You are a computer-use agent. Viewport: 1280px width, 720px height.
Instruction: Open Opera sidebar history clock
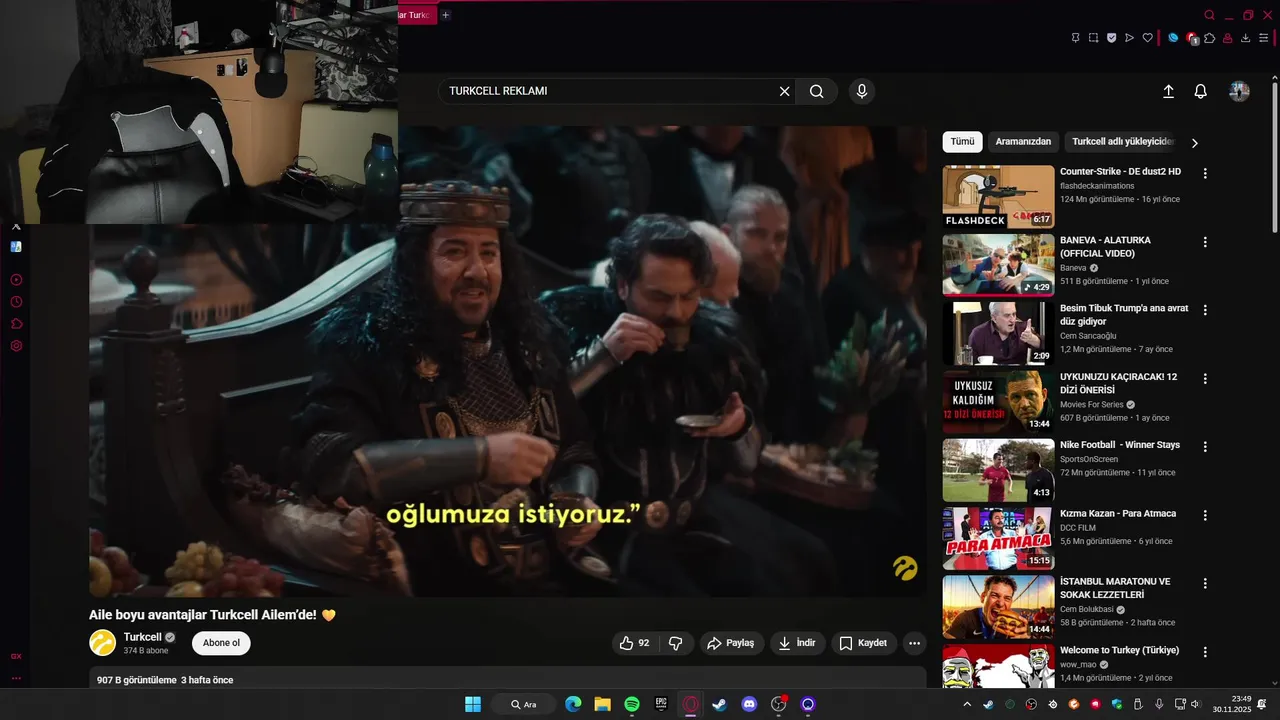coord(16,302)
